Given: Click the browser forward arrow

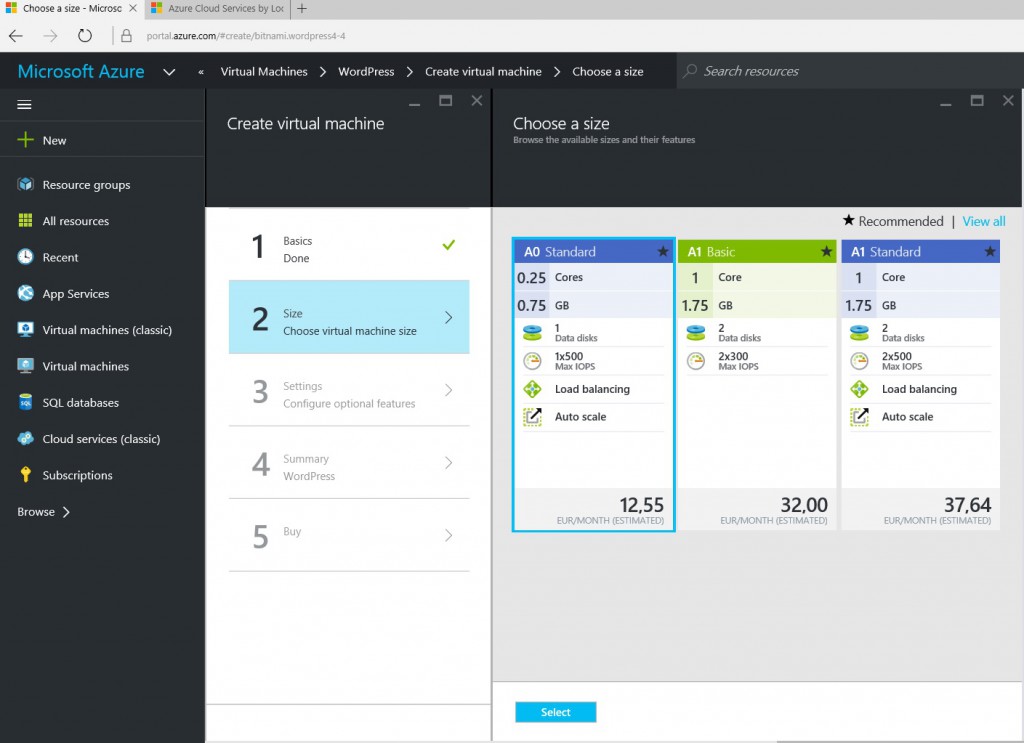Looking at the screenshot, I should click(50, 36).
